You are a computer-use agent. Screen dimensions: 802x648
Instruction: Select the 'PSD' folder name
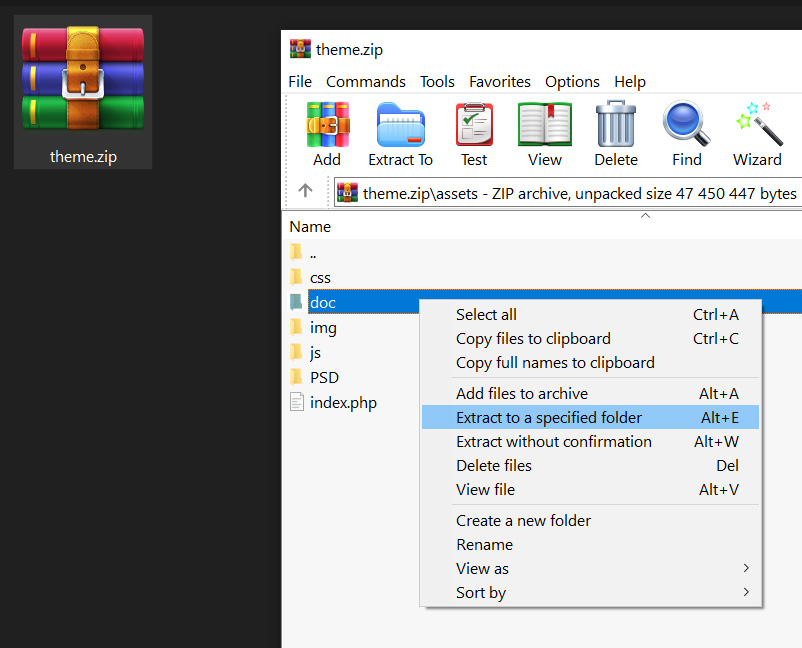pos(324,377)
